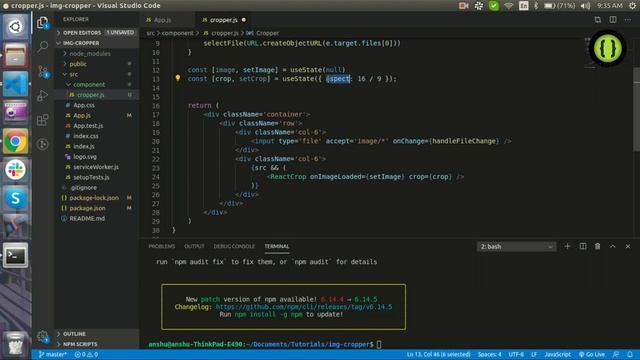Open the Manage gear in activity bar
640x360 pixels.
pyautogui.click(x=42, y=337)
